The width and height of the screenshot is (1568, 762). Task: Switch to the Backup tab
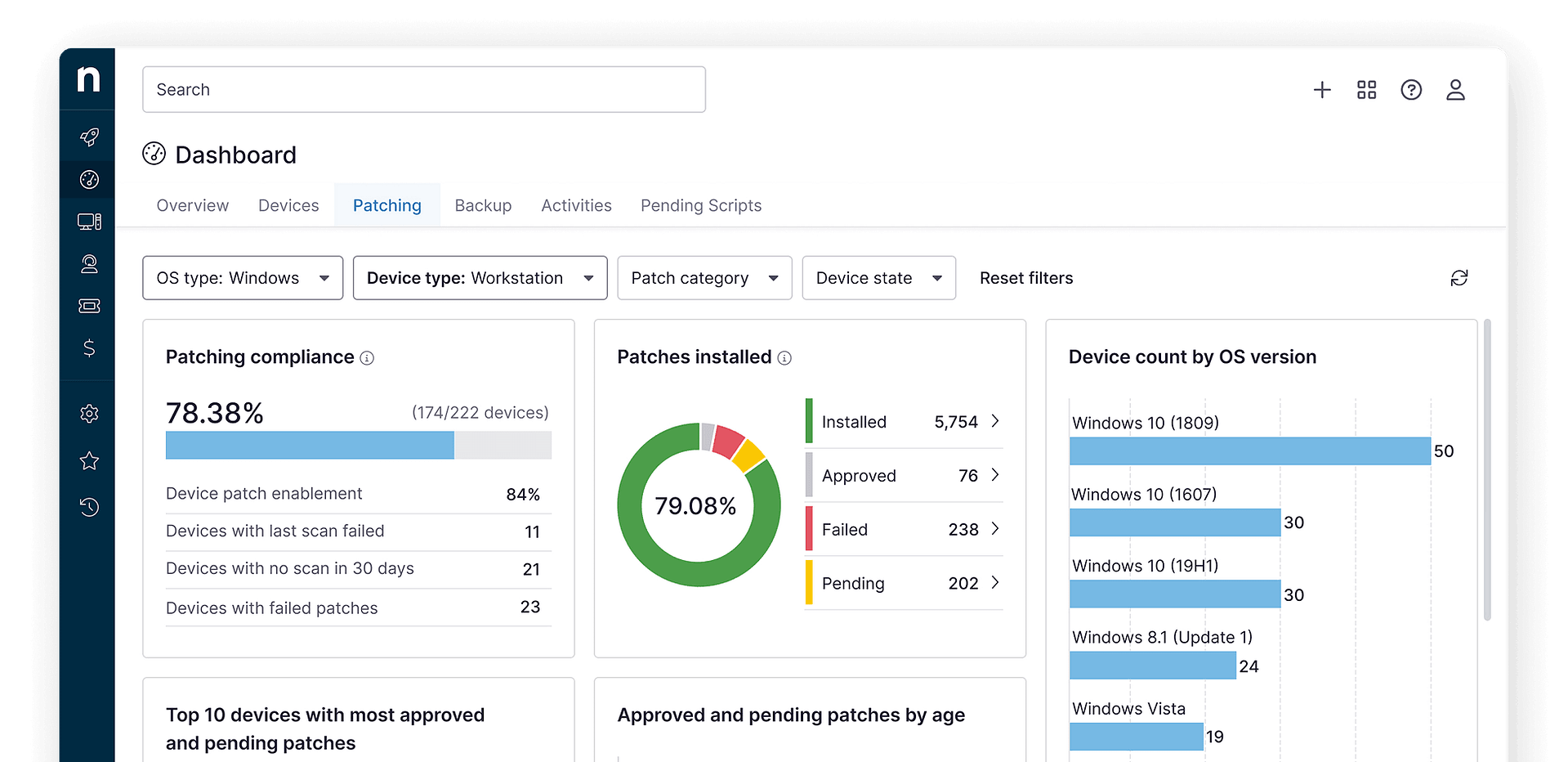(x=483, y=205)
